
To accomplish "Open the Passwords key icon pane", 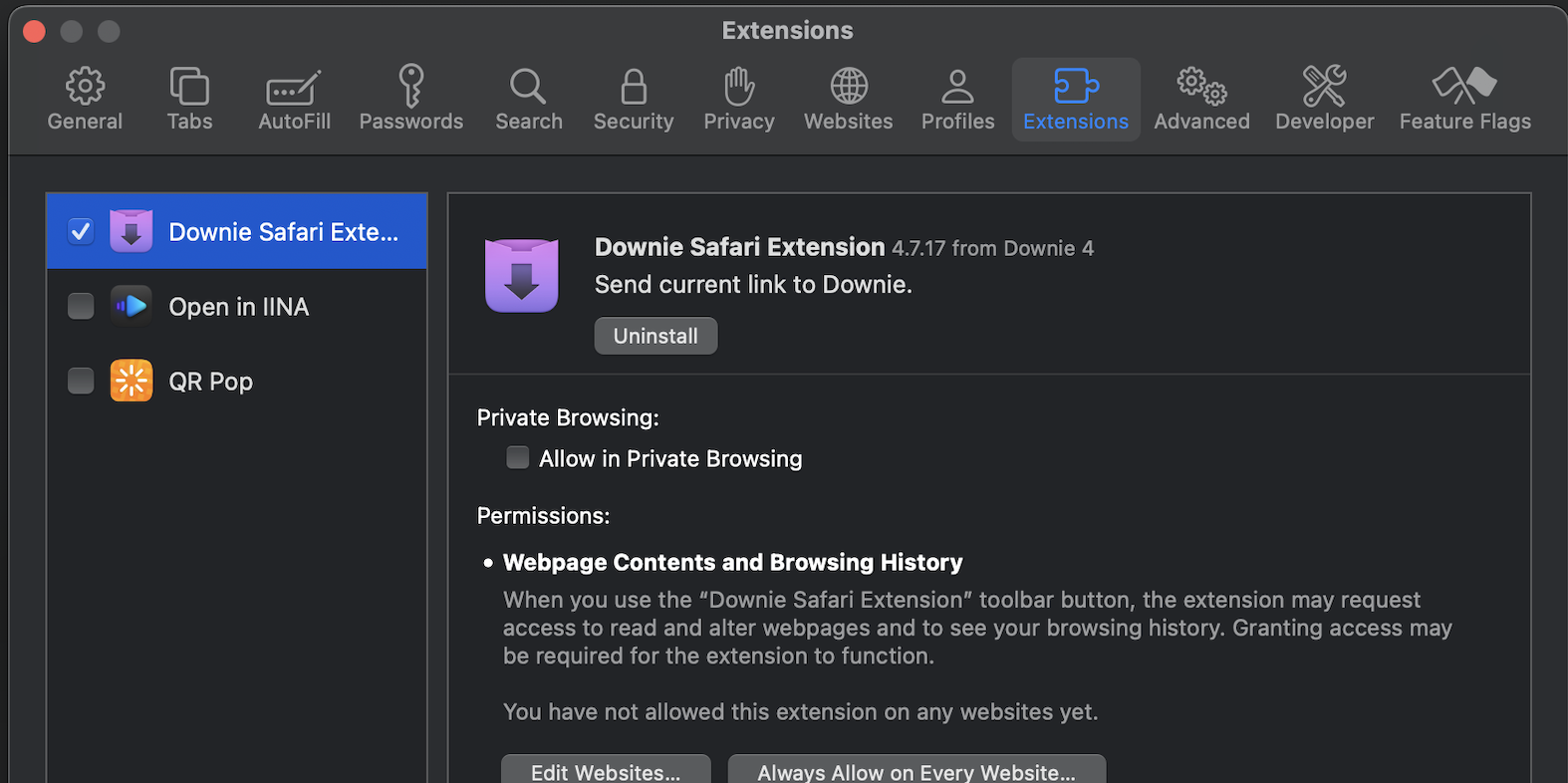I will pos(410,99).
